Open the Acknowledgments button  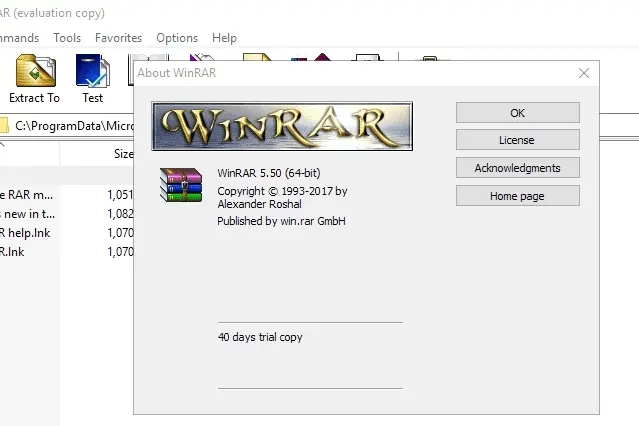pos(518,168)
